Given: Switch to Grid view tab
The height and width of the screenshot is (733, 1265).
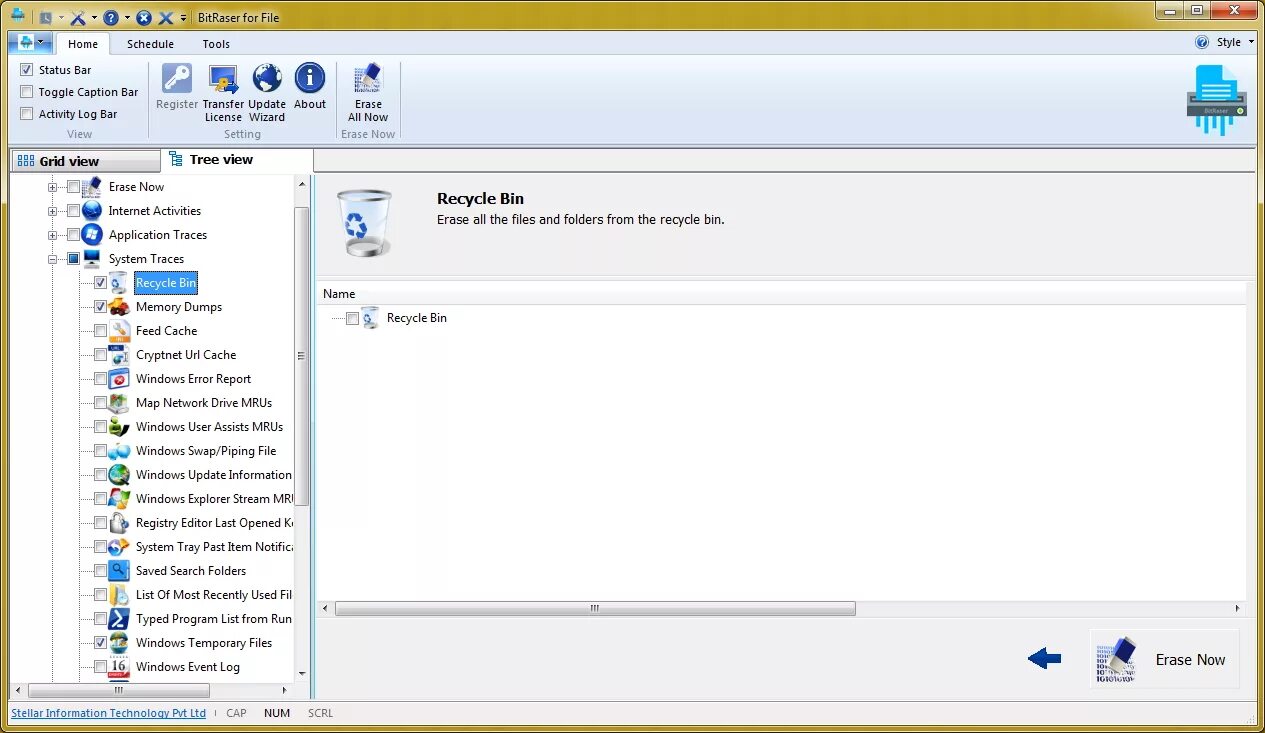Looking at the screenshot, I should click(85, 161).
